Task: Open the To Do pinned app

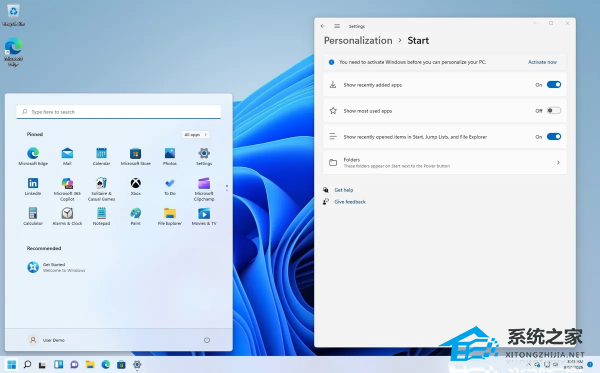Action: (x=170, y=186)
